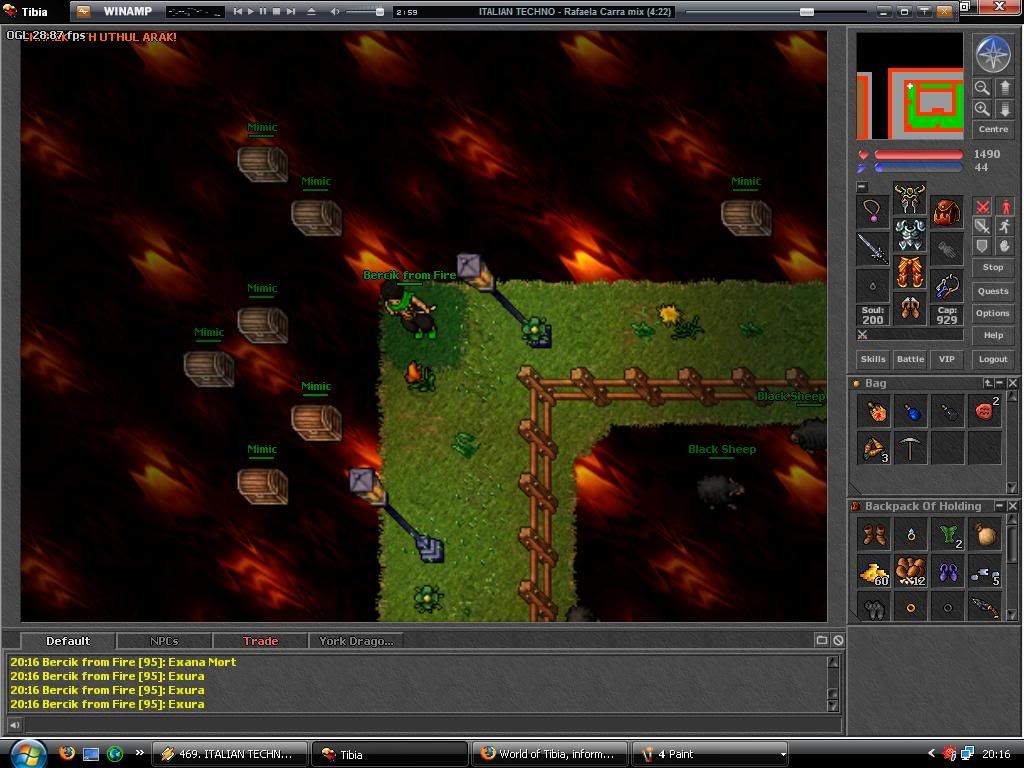Viewport: 1024px width, 768px height.
Task: Click the Tibia minimap
Action: 910,86
